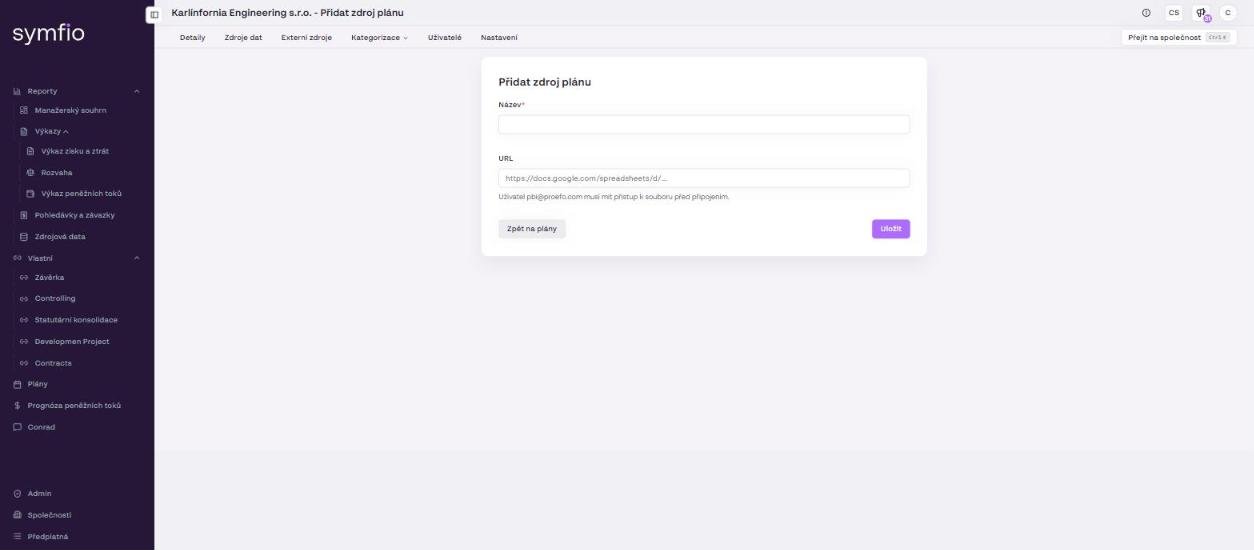Screen dimensions: 1254x550
Task: Click the Contracts link icon
Action: [24, 363]
